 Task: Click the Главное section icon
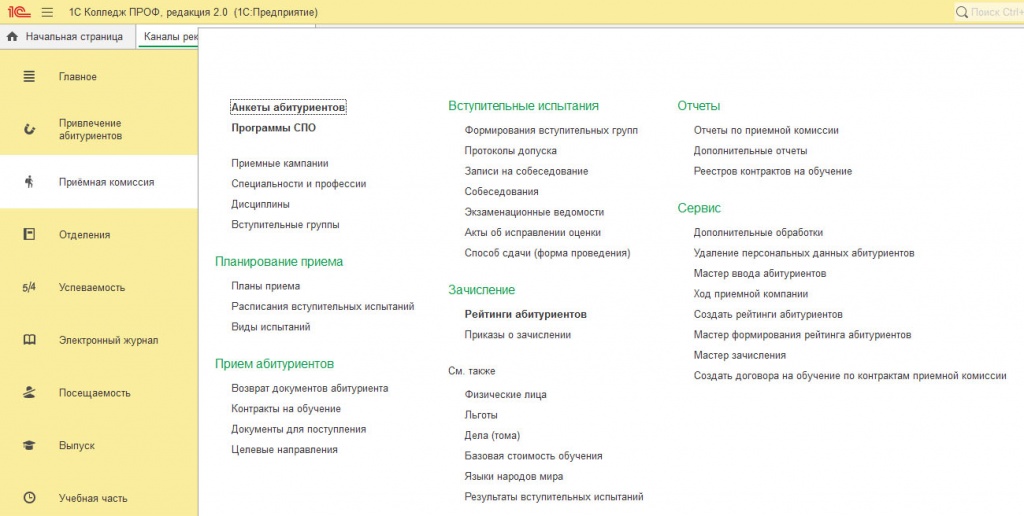[29, 76]
